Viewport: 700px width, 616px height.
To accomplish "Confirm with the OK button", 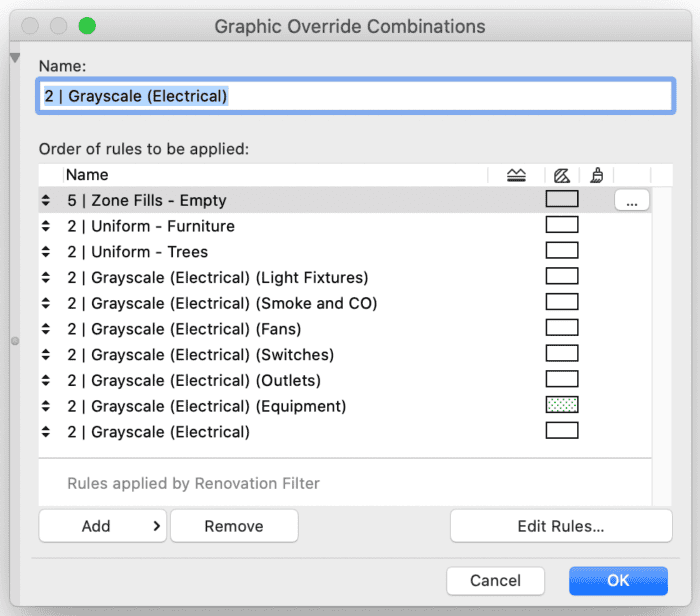I will coord(618,581).
